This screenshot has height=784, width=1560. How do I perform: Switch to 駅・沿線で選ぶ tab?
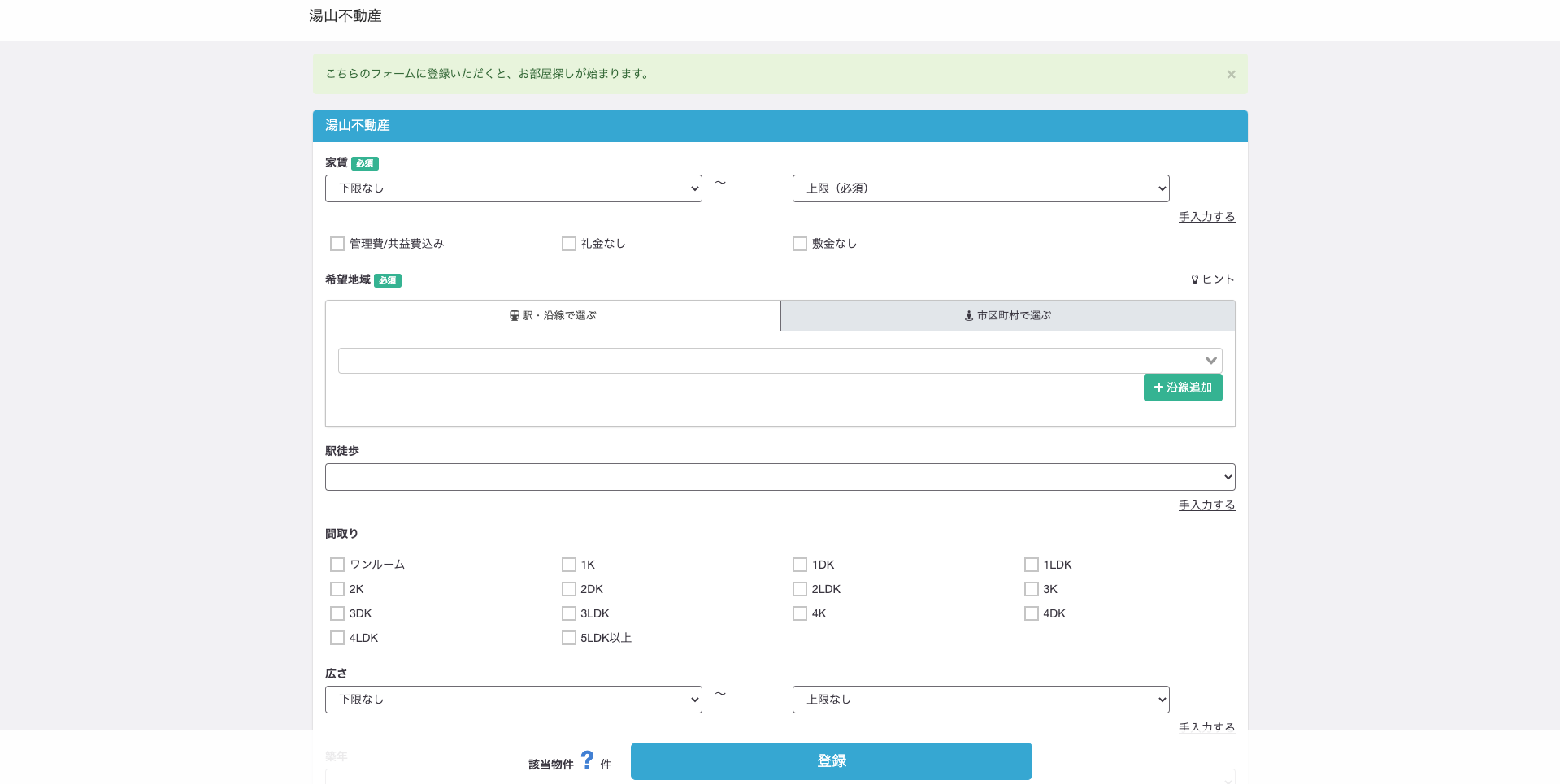click(x=553, y=315)
